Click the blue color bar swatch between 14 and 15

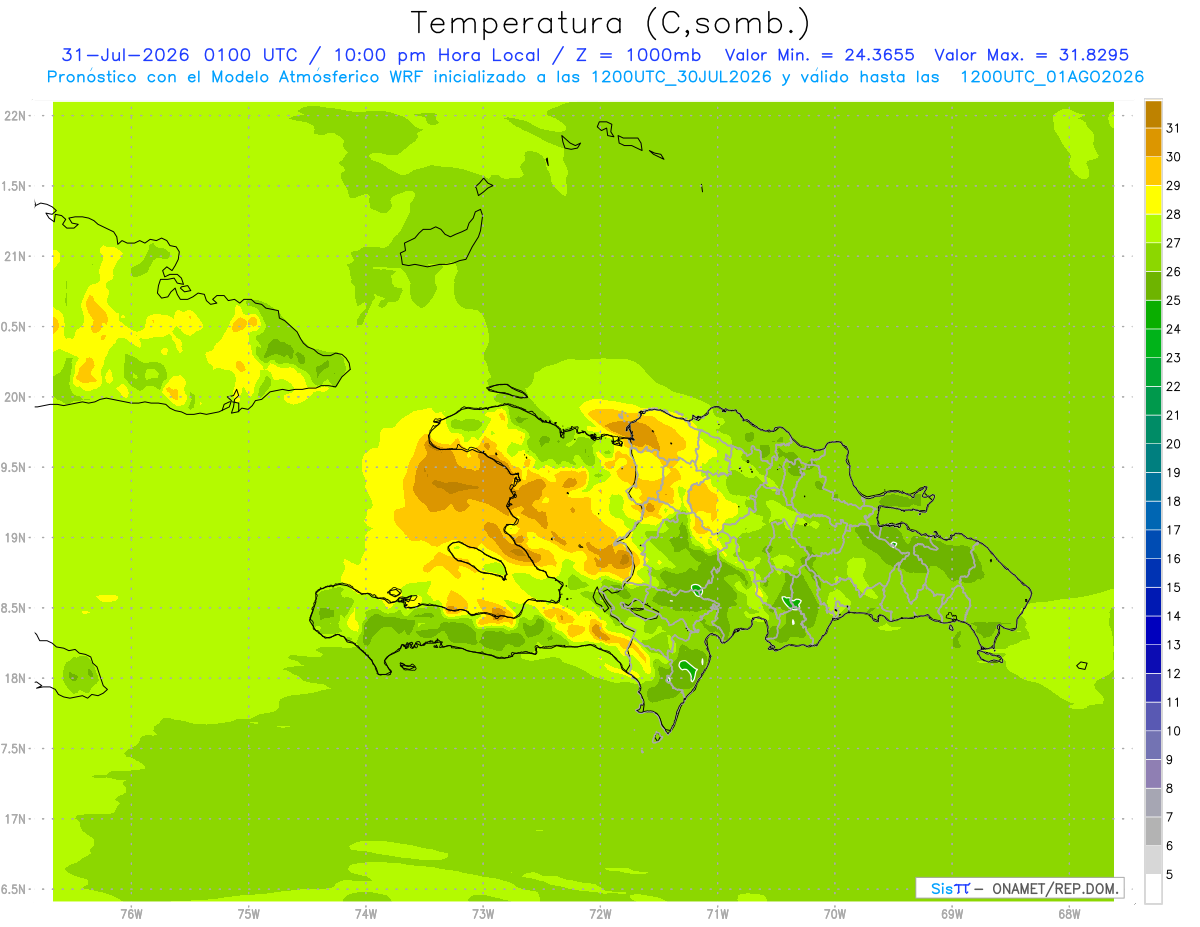tap(1153, 602)
